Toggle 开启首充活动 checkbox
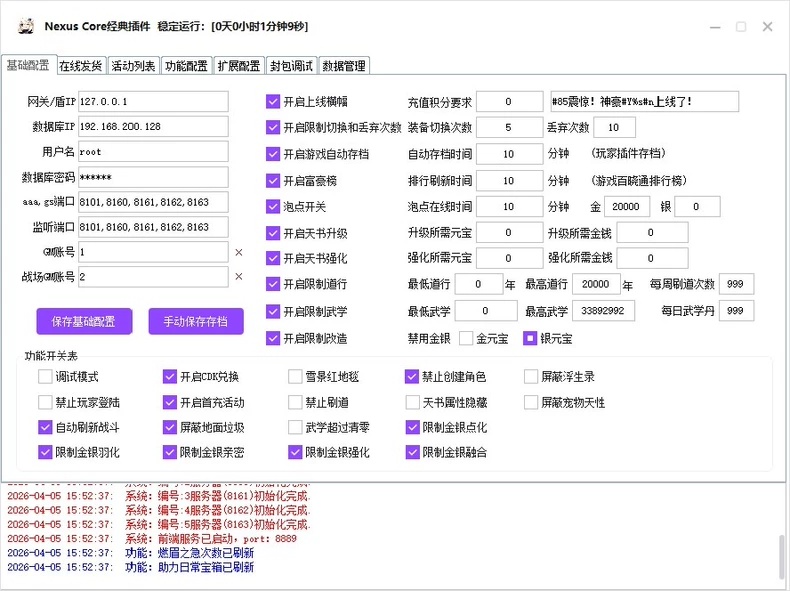Viewport: 790px width, 591px height. click(x=170, y=402)
